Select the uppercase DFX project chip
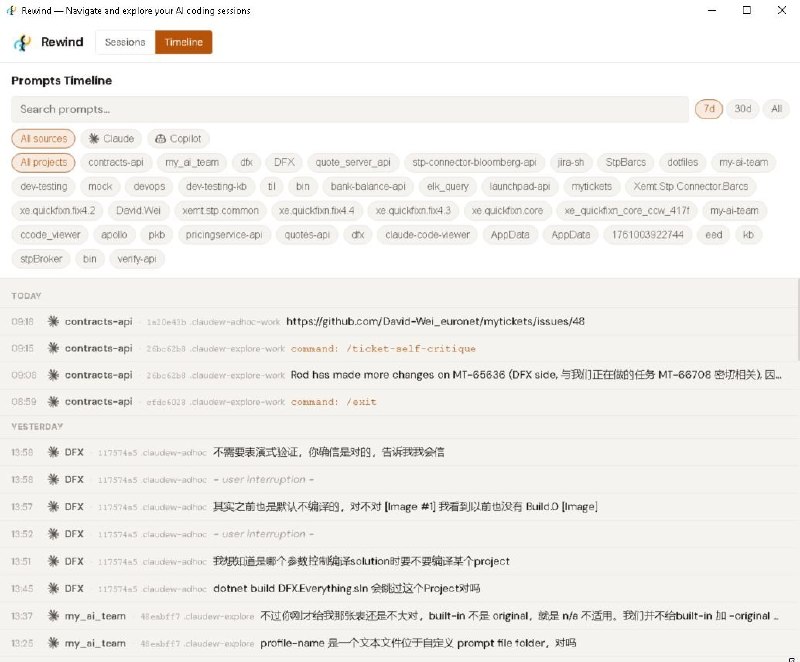 coord(284,163)
